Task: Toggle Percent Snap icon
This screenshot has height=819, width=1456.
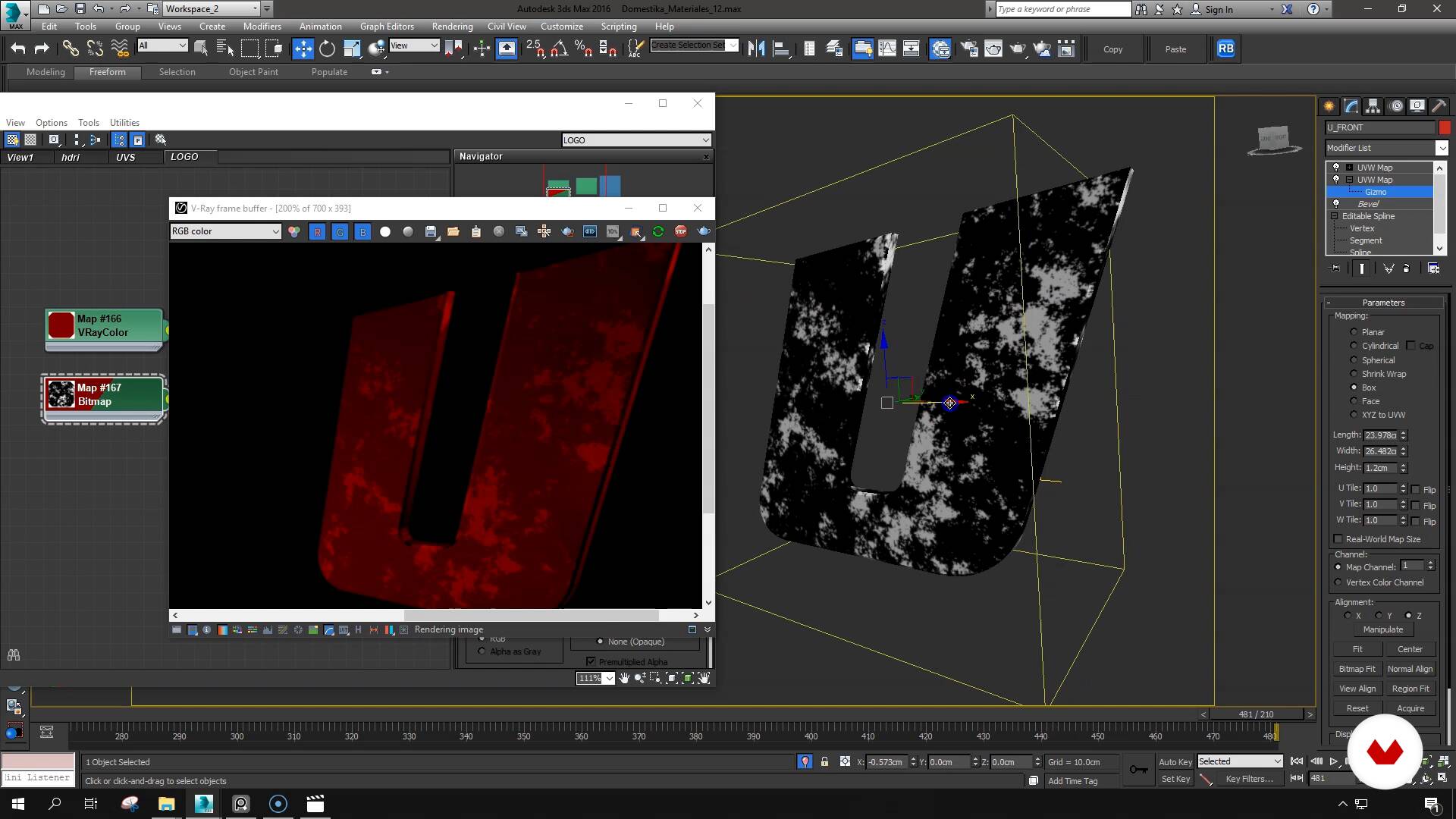Action: (x=583, y=49)
